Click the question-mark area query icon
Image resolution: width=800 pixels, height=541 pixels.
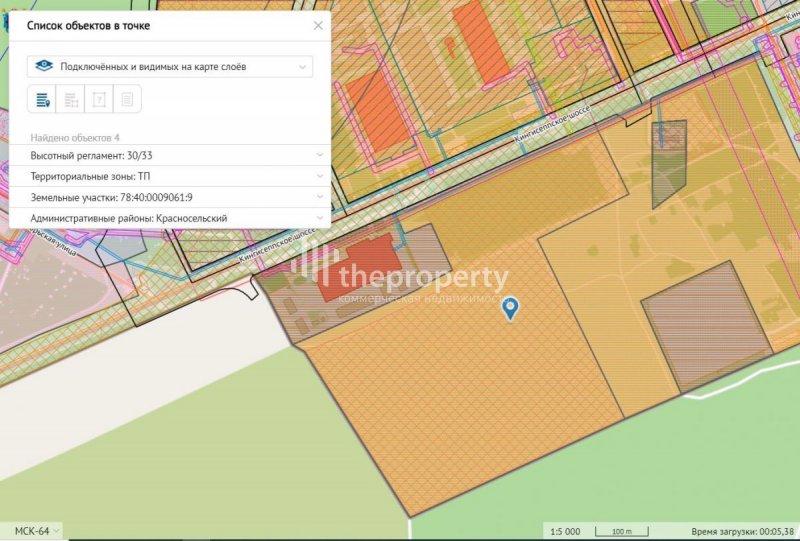pos(99,99)
